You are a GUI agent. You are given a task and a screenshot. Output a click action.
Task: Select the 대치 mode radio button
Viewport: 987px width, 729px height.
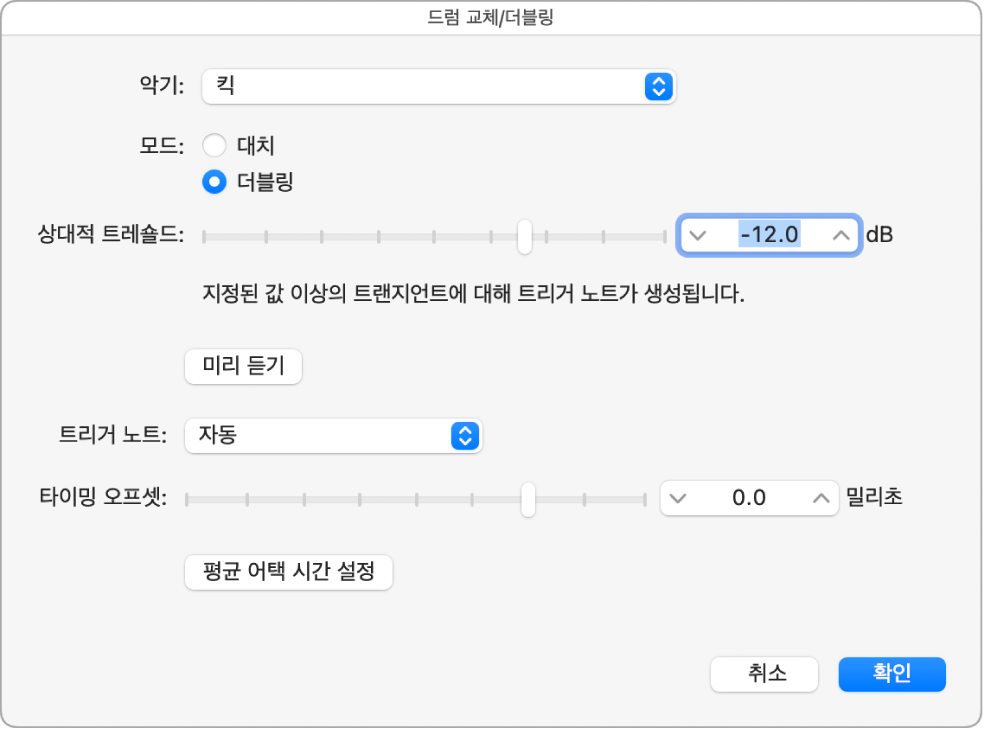[x=214, y=145]
